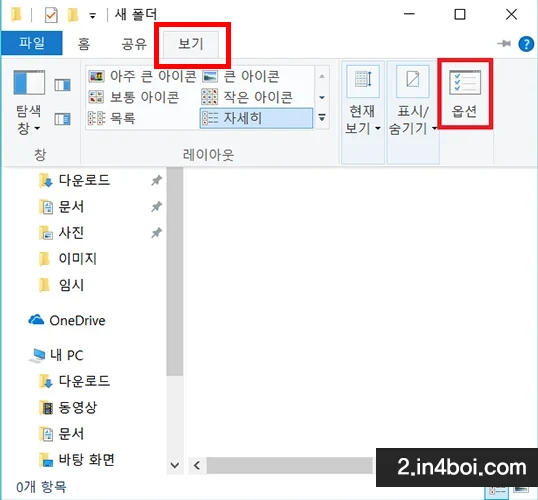Open the 파일 tab

pos(32,43)
